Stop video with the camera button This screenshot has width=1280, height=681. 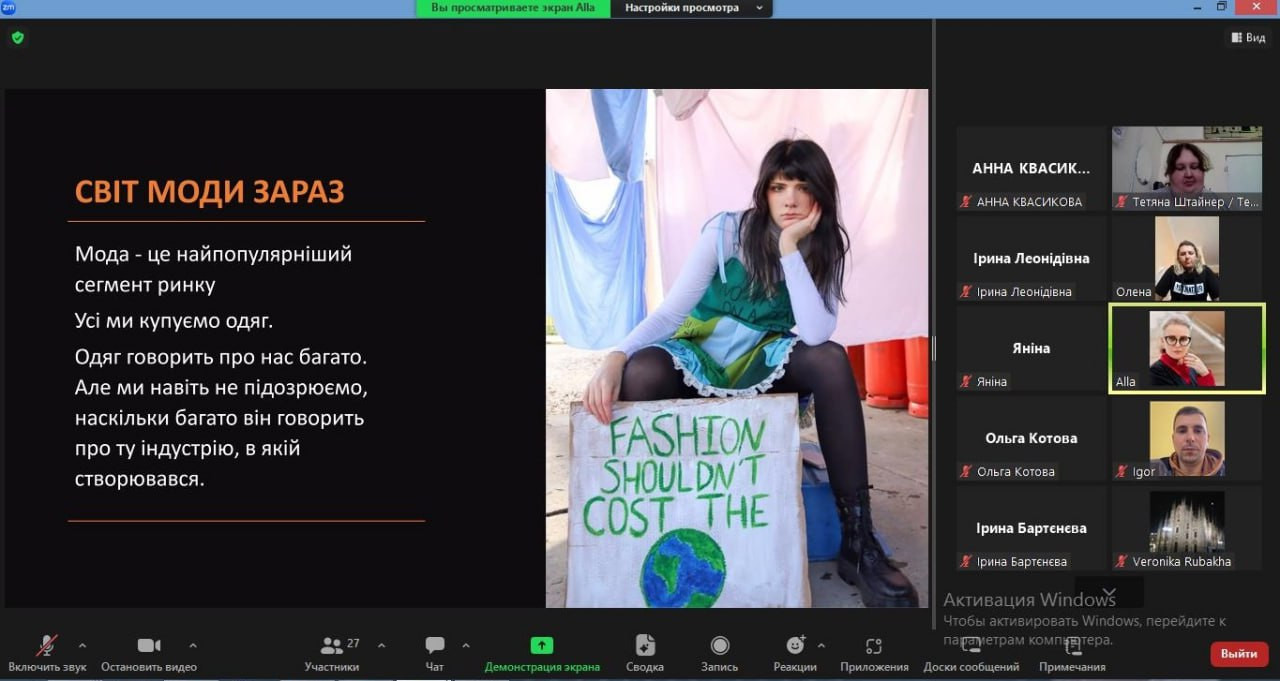pos(149,646)
